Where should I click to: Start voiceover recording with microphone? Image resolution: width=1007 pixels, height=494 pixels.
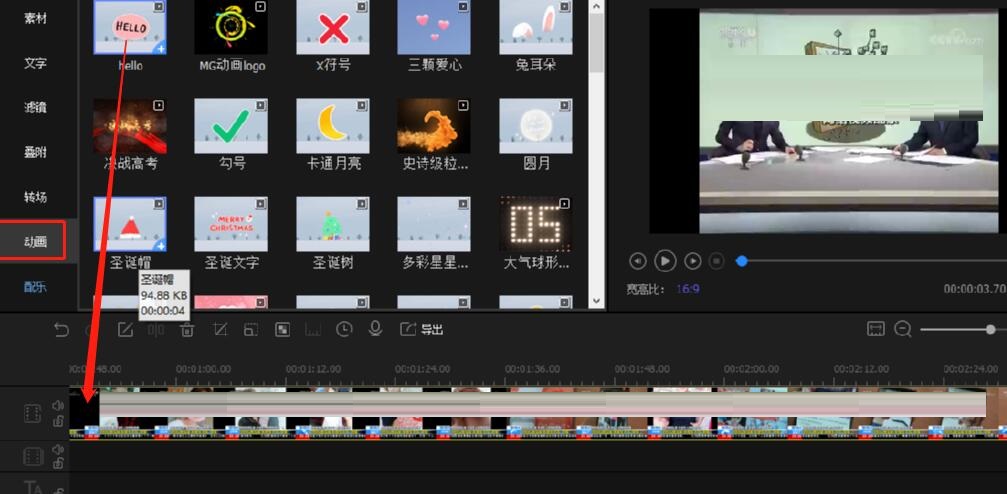(375, 329)
